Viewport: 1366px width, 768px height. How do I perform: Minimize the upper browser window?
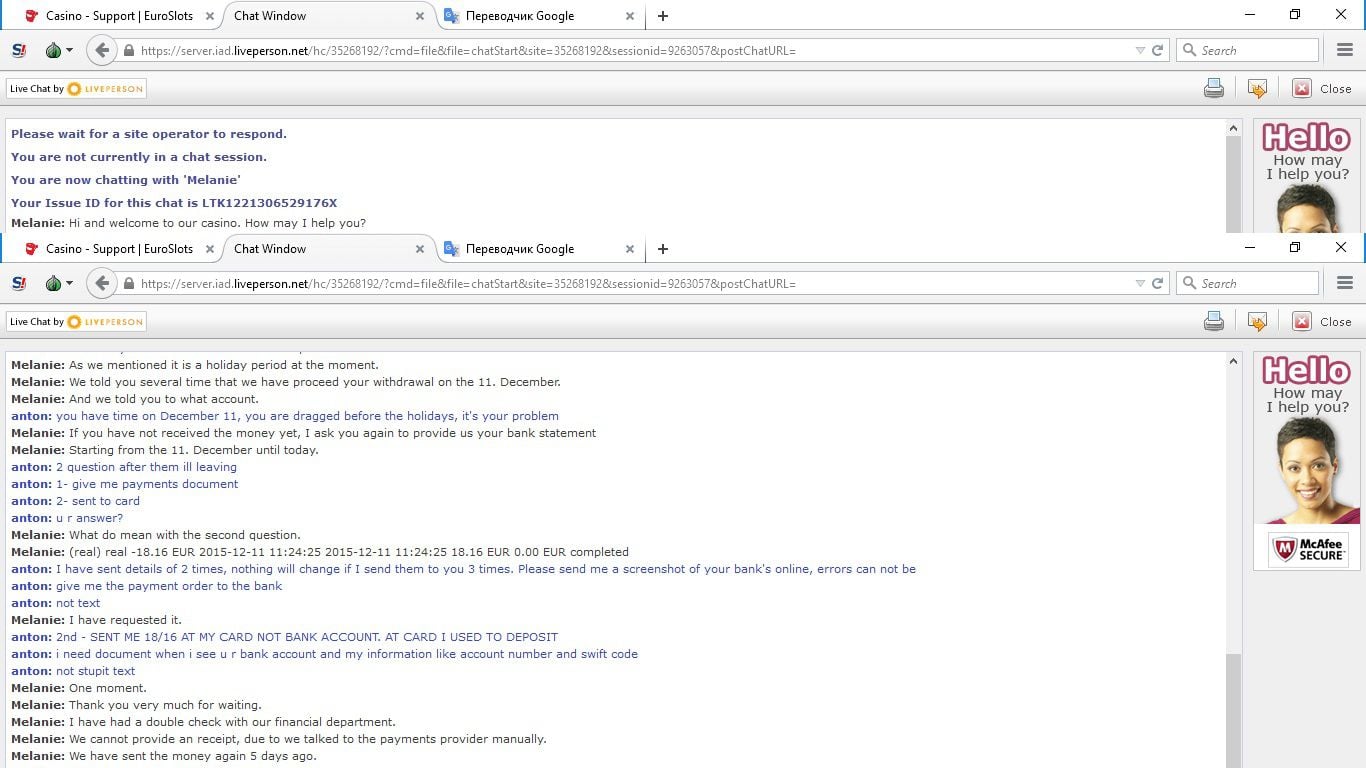1250,15
